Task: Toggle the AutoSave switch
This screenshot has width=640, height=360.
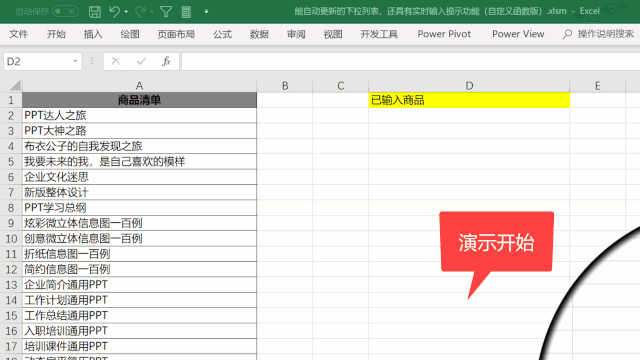Action: point(65,11)
